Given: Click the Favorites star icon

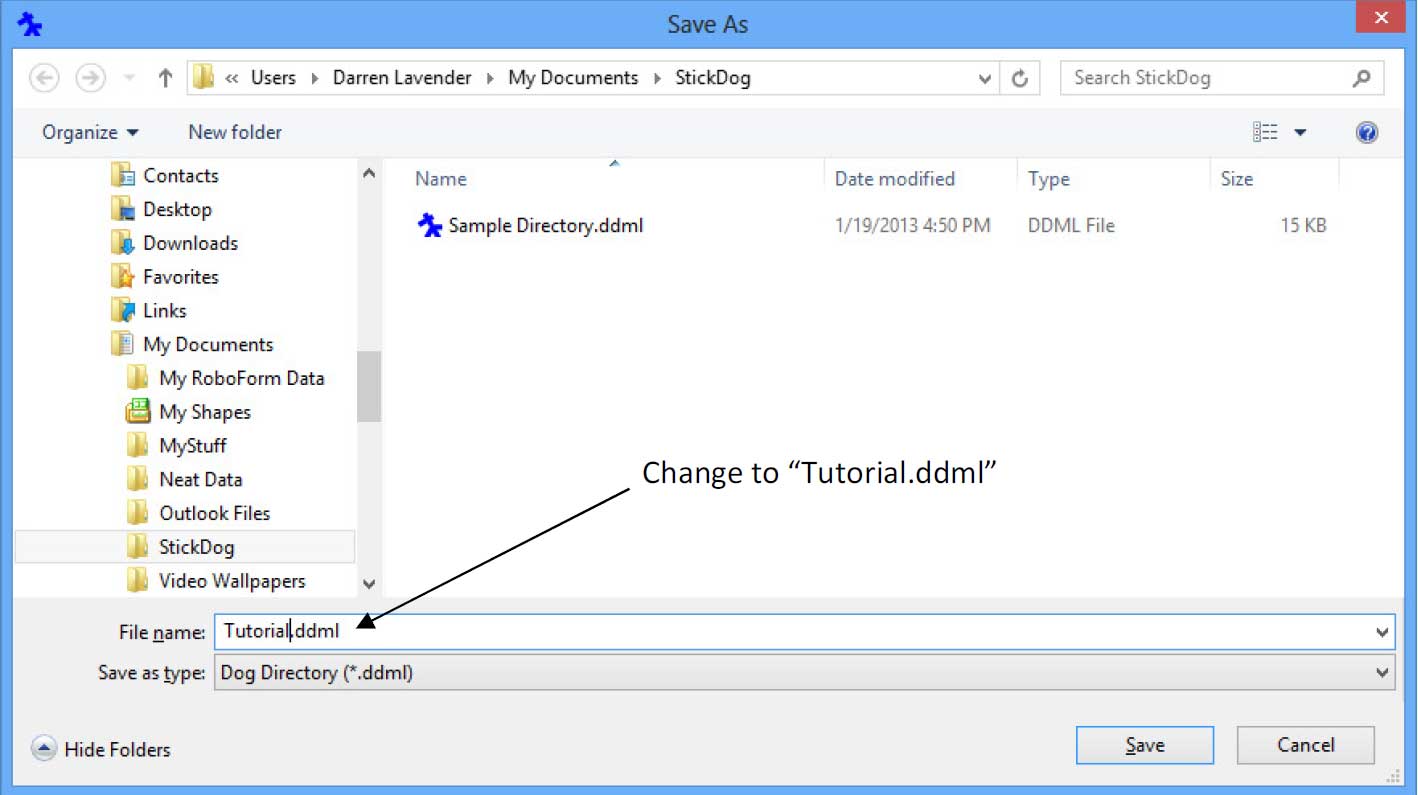Looking at the screenshot, I should (126, 276).
